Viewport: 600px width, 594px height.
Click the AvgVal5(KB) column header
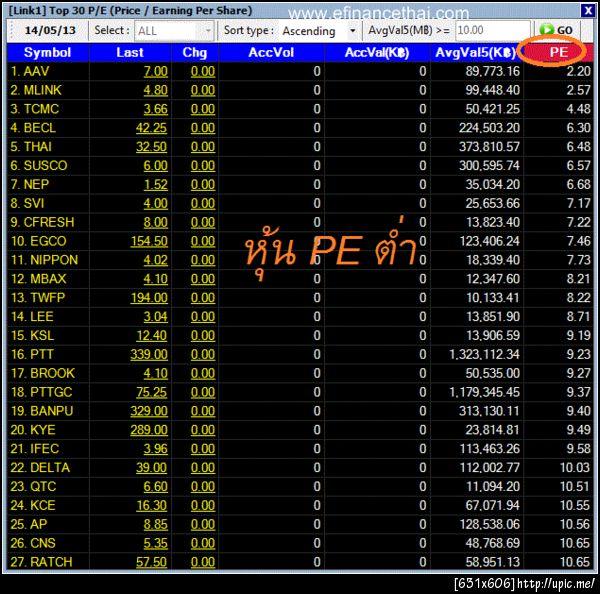[x=476, y=52]
